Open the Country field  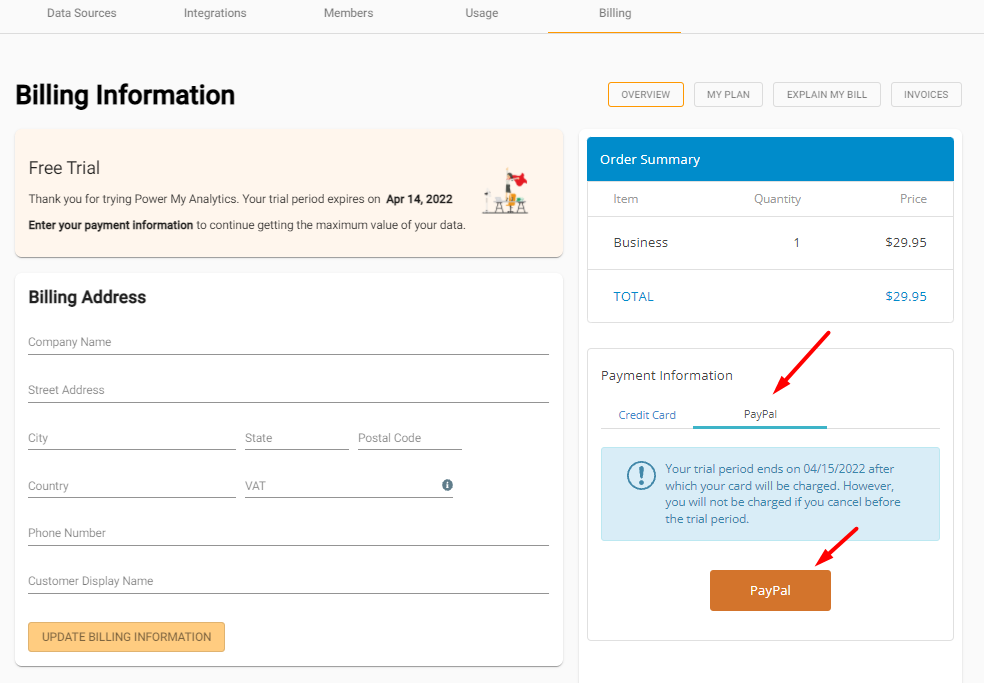click(131, 486)
